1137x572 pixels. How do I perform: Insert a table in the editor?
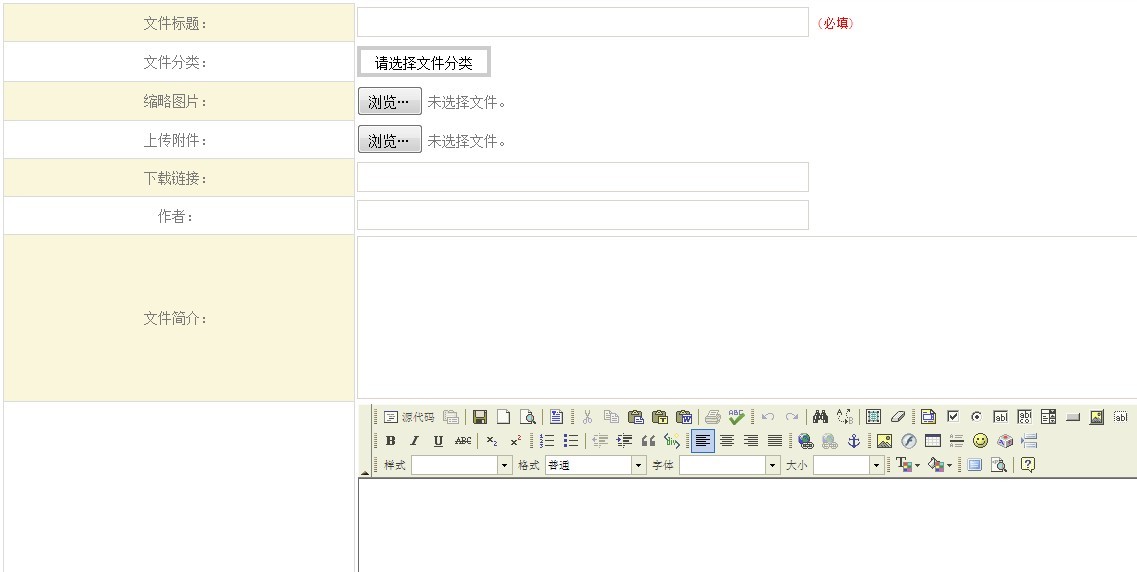click(x=932, y=441)
